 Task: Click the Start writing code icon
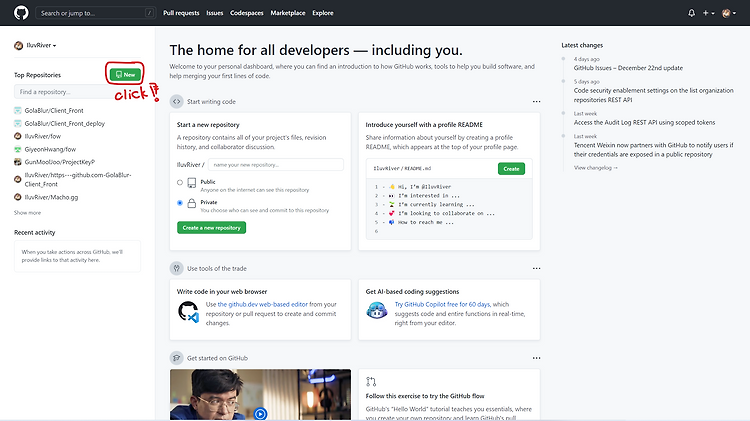[176, 101]
